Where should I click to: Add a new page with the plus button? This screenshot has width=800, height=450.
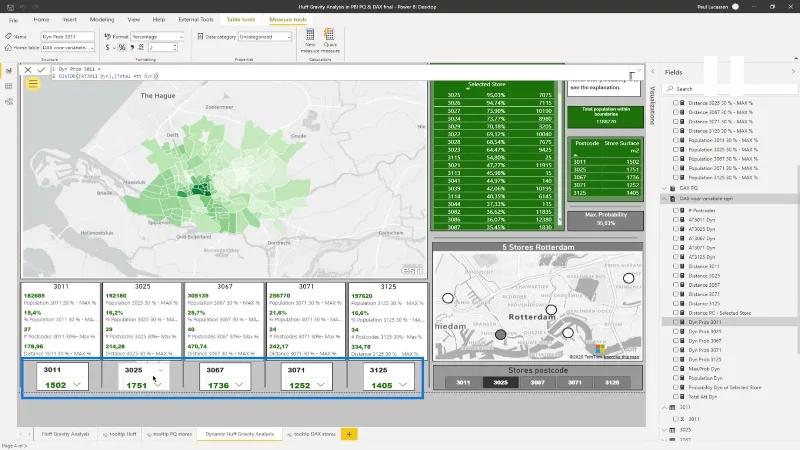349,434
